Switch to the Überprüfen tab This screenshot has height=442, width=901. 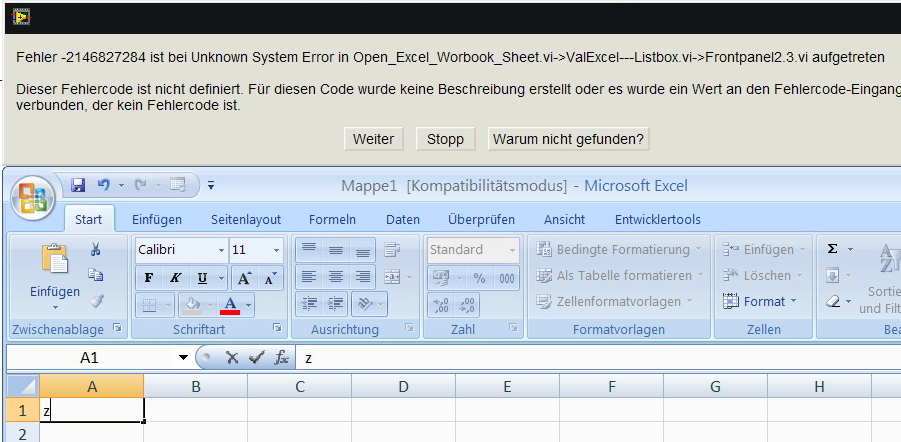[482, 220]
